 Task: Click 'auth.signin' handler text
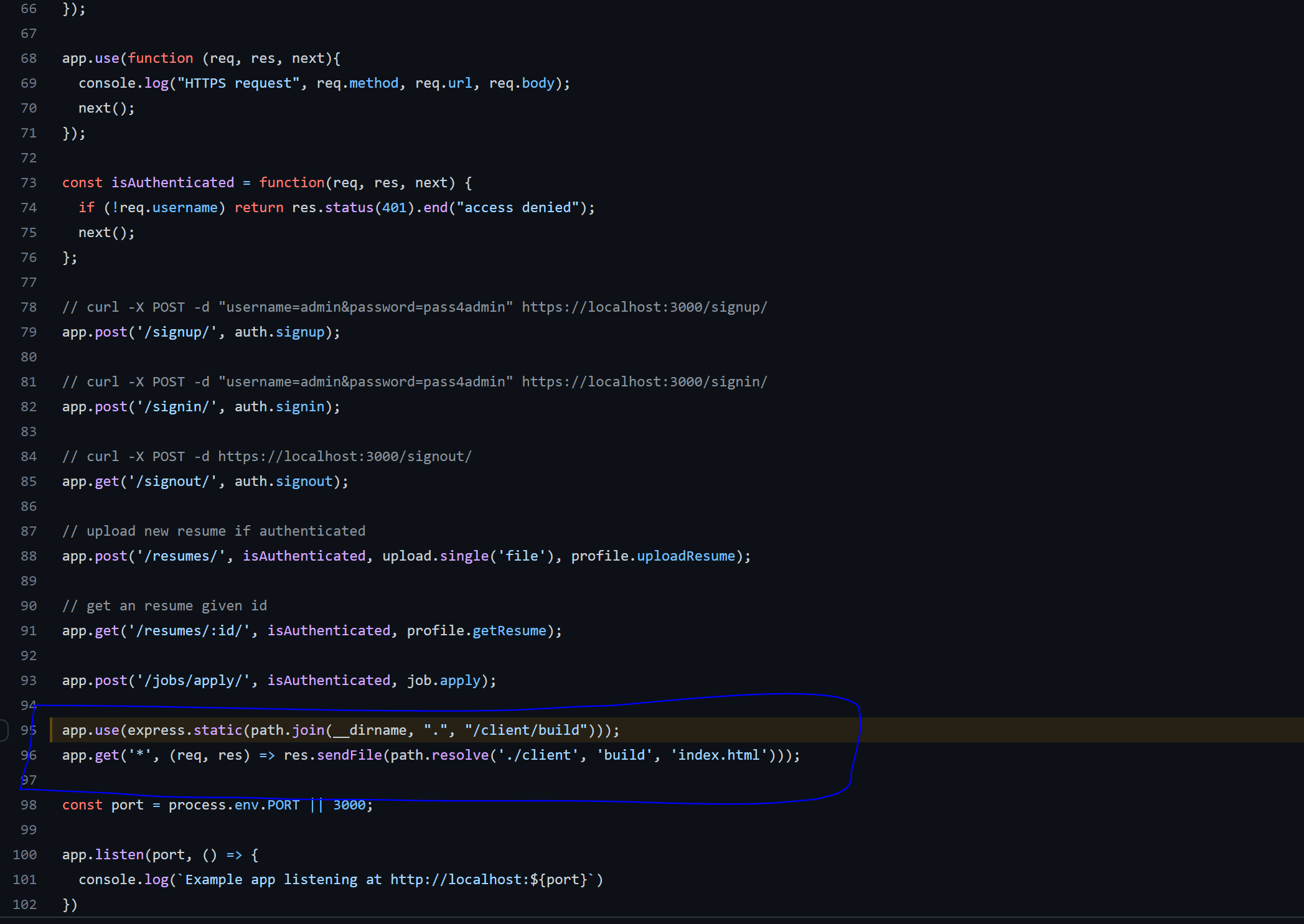tap(279, 407)
